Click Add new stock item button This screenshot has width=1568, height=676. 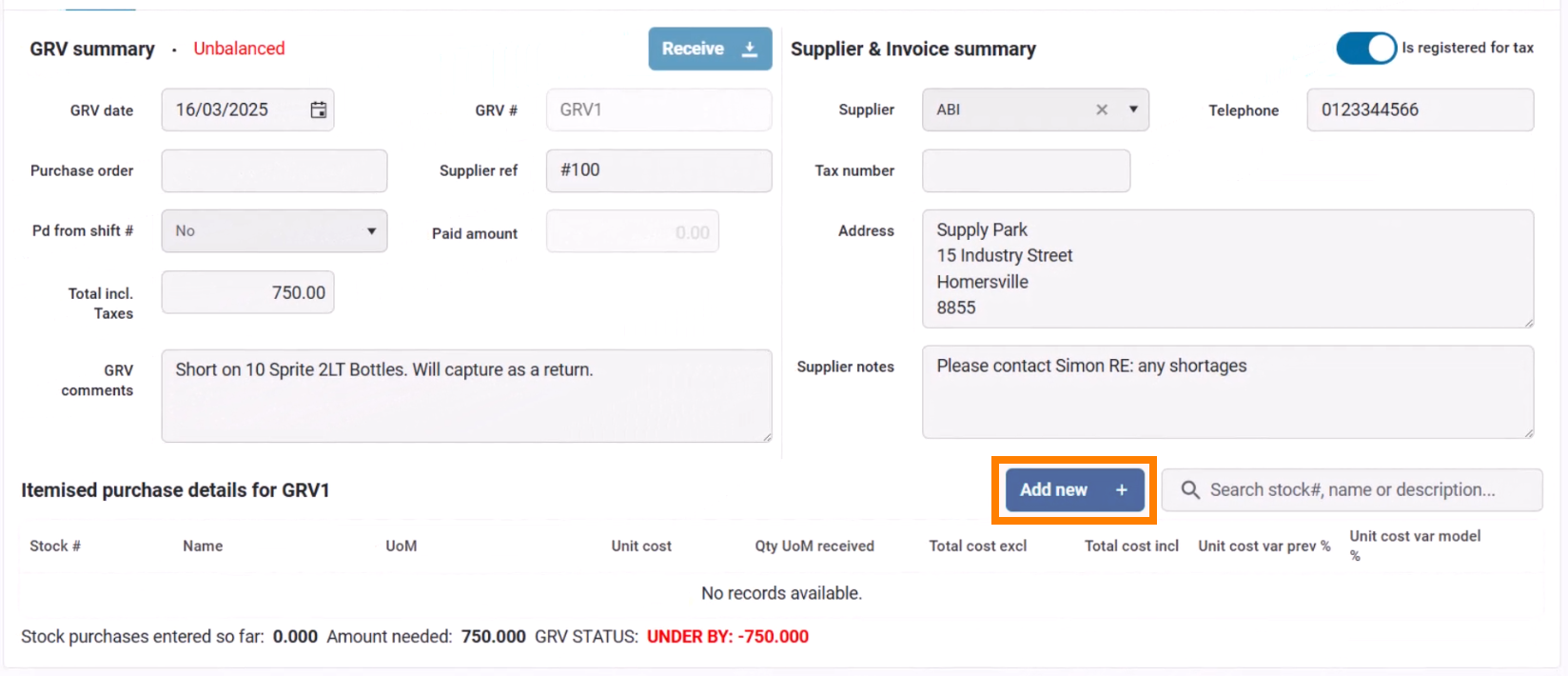[1055, 489]
